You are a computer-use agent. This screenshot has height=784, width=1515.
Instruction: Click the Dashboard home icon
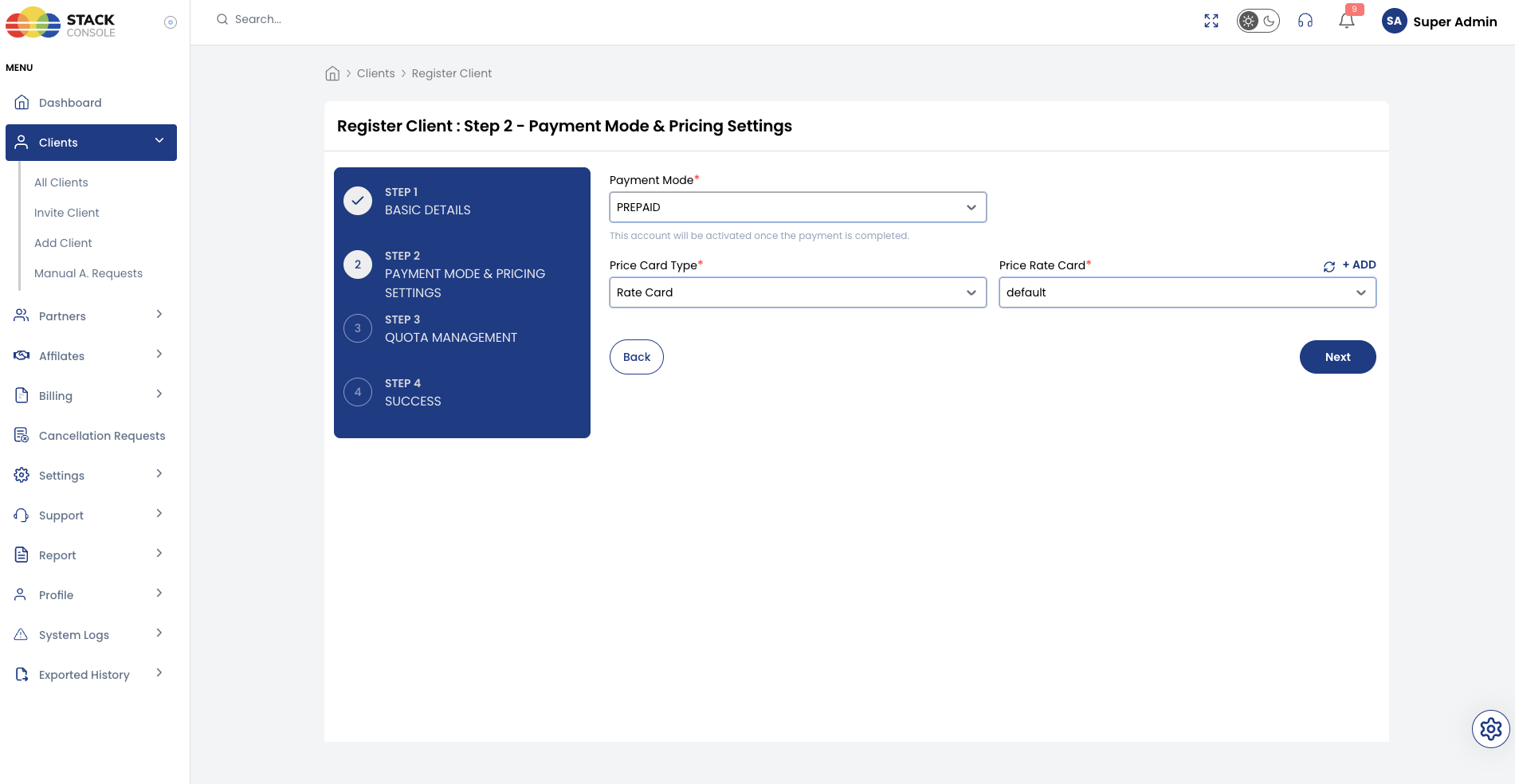(x=22, y=102)
